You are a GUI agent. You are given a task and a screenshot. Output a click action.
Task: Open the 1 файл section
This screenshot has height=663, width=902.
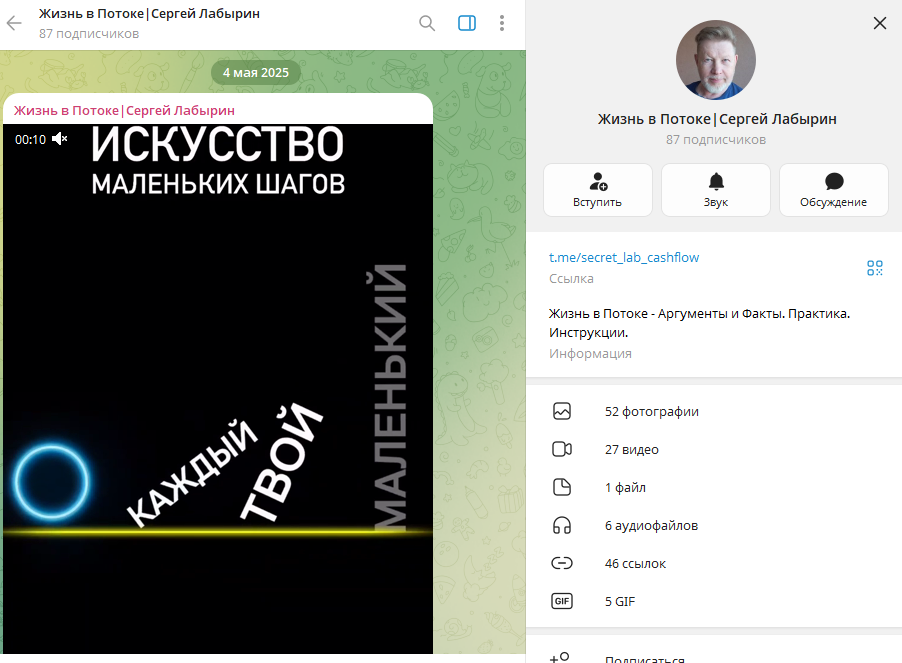714,488
